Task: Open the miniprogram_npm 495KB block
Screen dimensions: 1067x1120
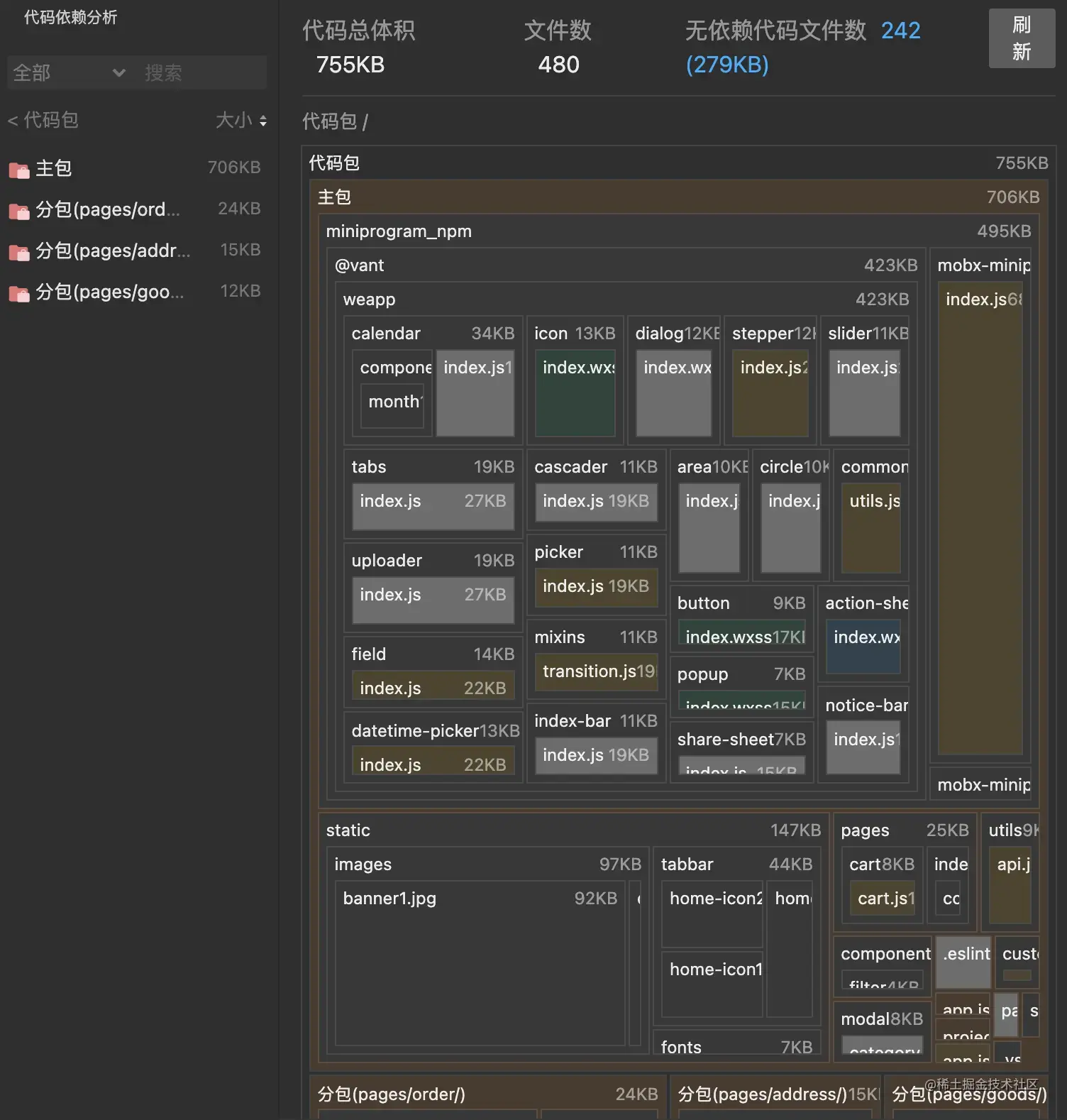Action: click(x=678, y=231)
